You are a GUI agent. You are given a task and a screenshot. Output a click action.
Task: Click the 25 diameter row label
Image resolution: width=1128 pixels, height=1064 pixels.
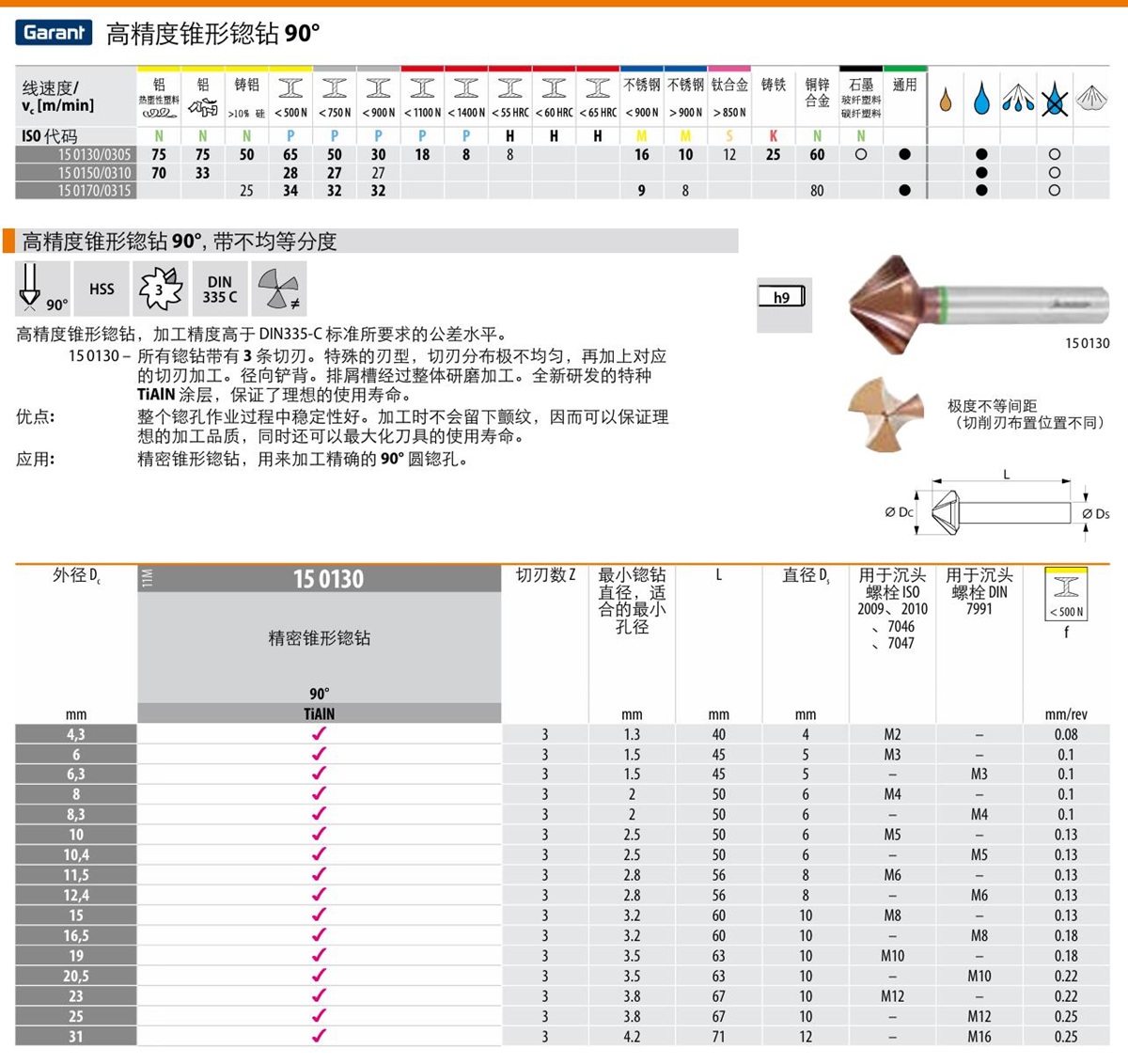tap(76, 1016)
